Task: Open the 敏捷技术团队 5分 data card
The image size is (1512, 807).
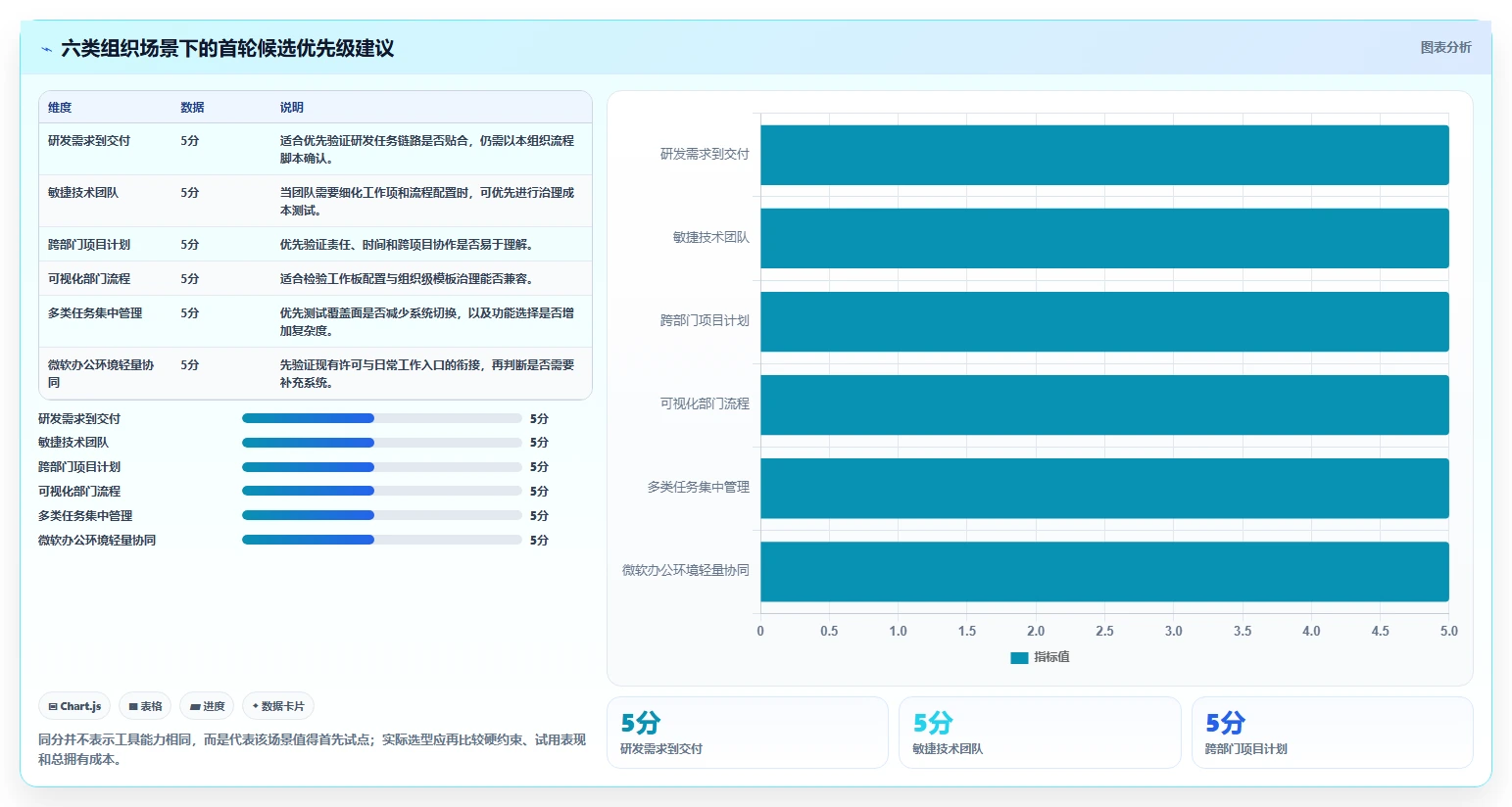Action: (1040, 733)
